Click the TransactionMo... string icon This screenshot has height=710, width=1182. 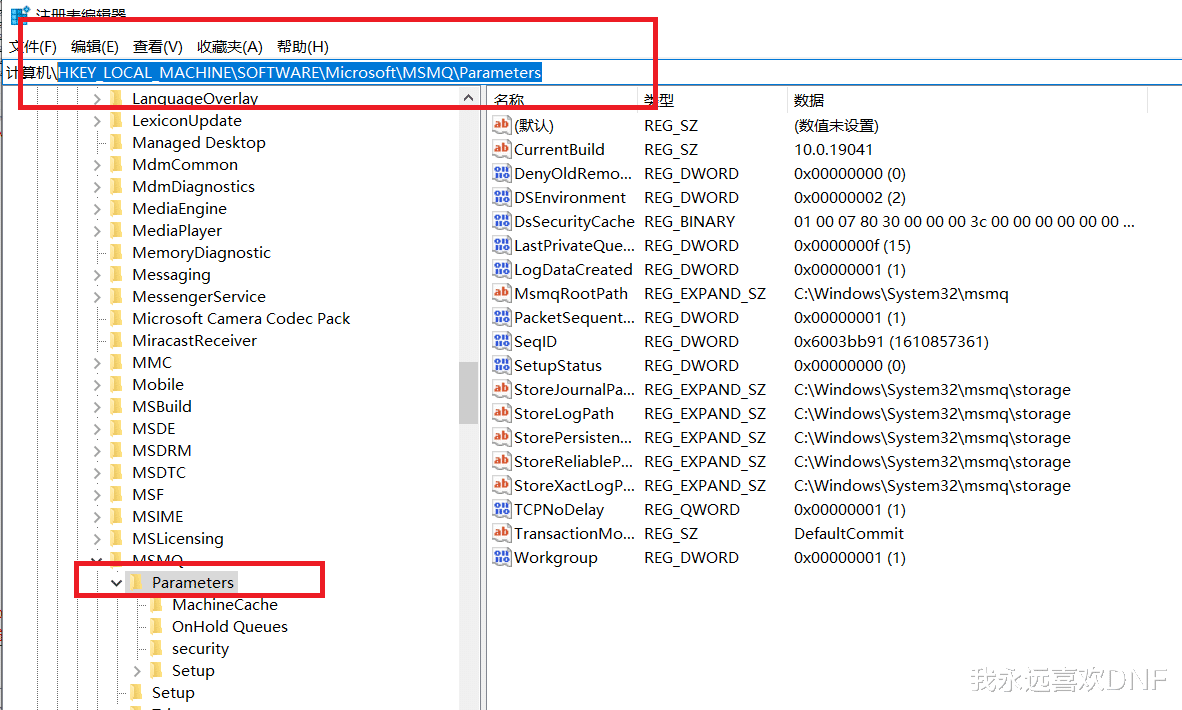pos(501,534)
